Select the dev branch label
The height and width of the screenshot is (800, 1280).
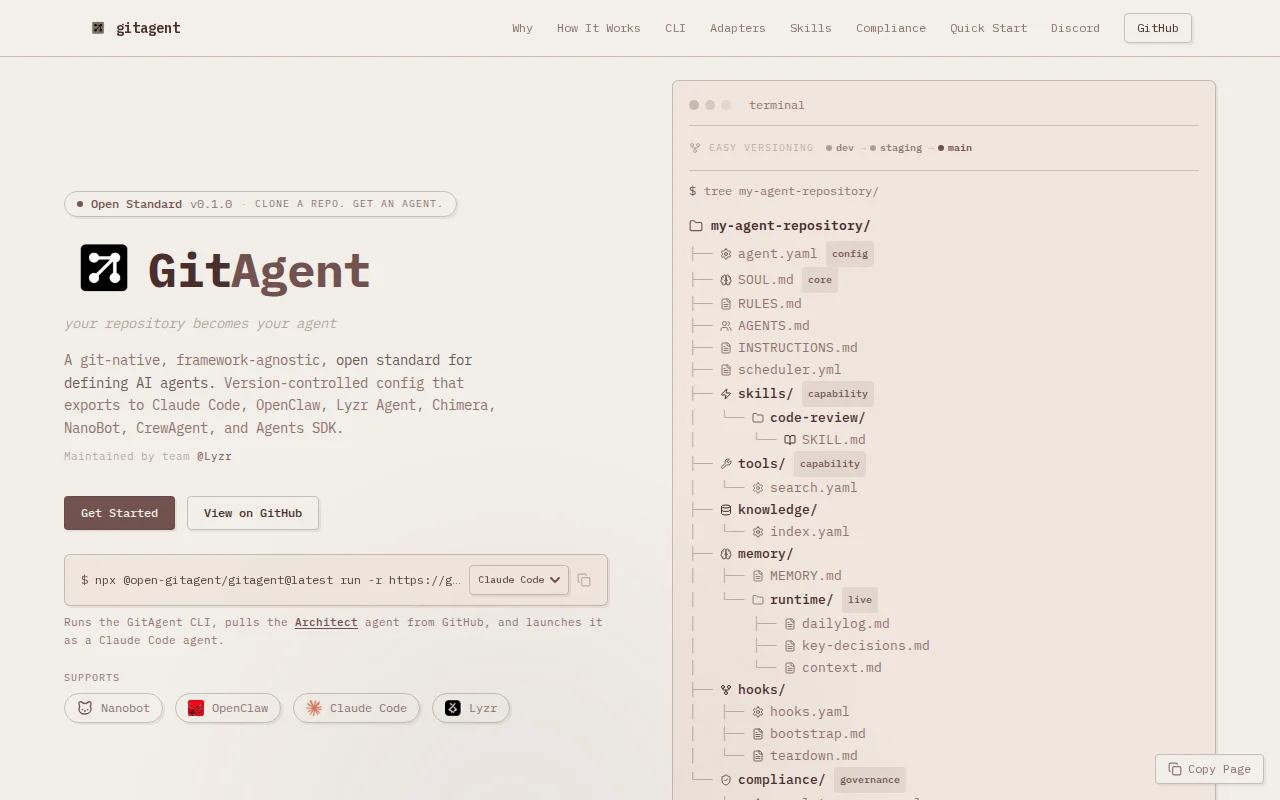pyautogui.click(x=845, y=148)
